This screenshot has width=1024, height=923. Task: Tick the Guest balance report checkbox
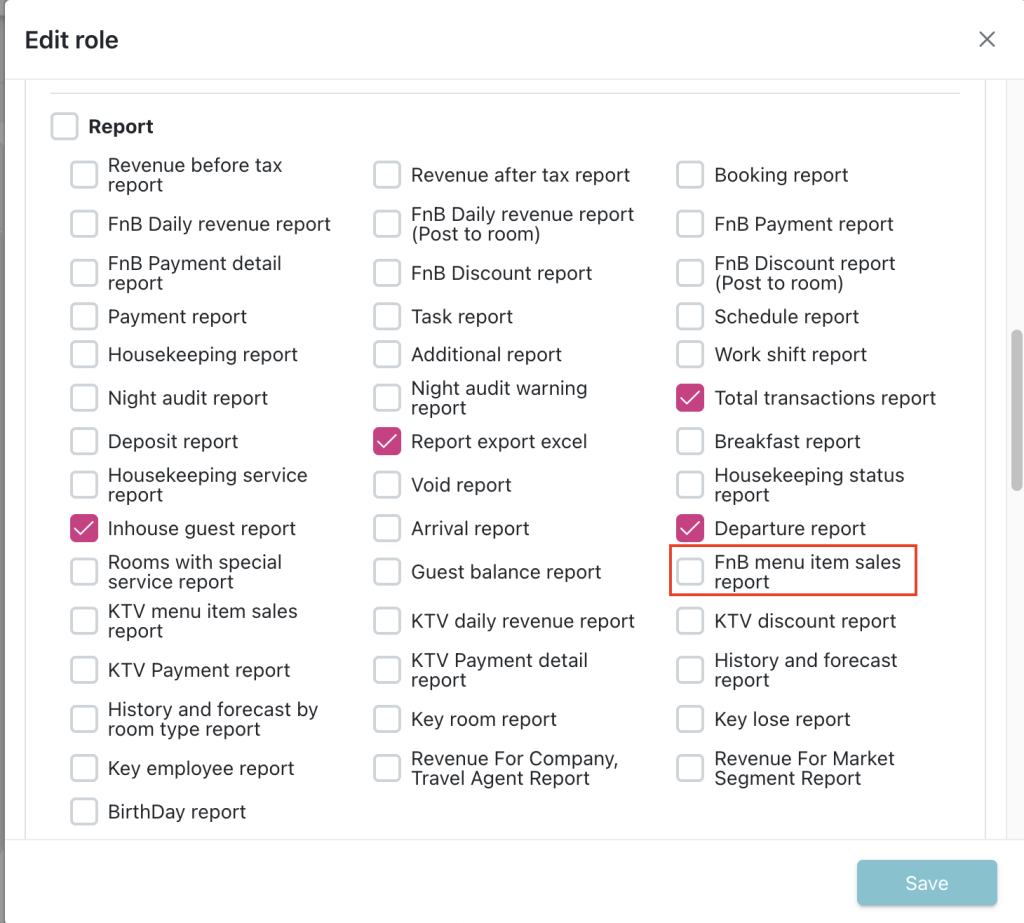387,572
